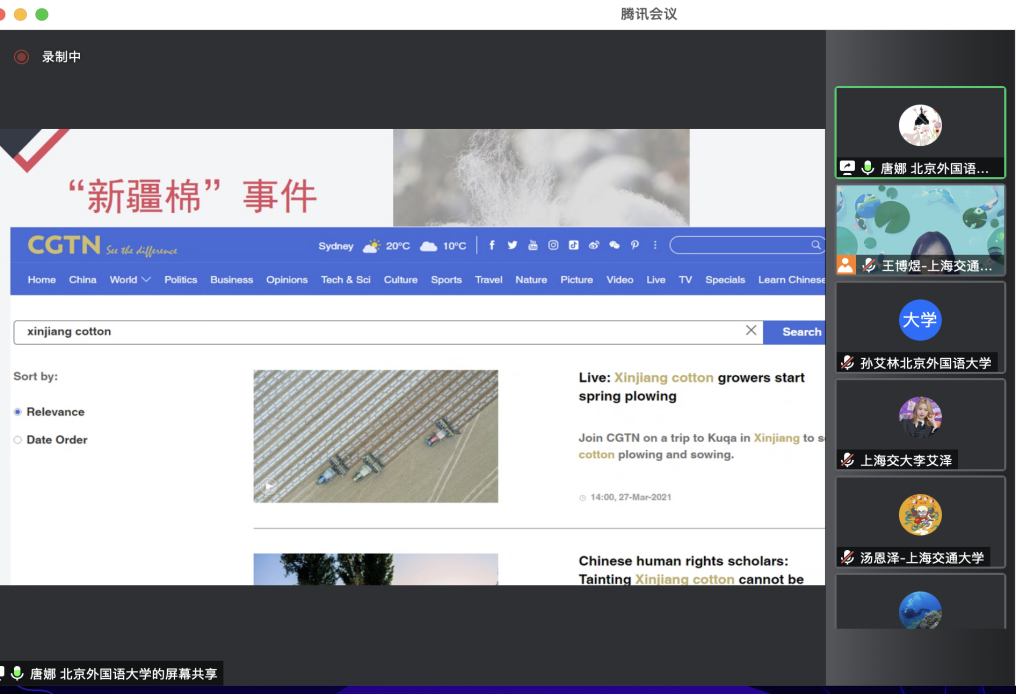Image resolution: width=1016 pixels, height=694 pixels.
Task: Click the muted mic icon beside 上海交大李艾泽
Action: click(848, 460)
